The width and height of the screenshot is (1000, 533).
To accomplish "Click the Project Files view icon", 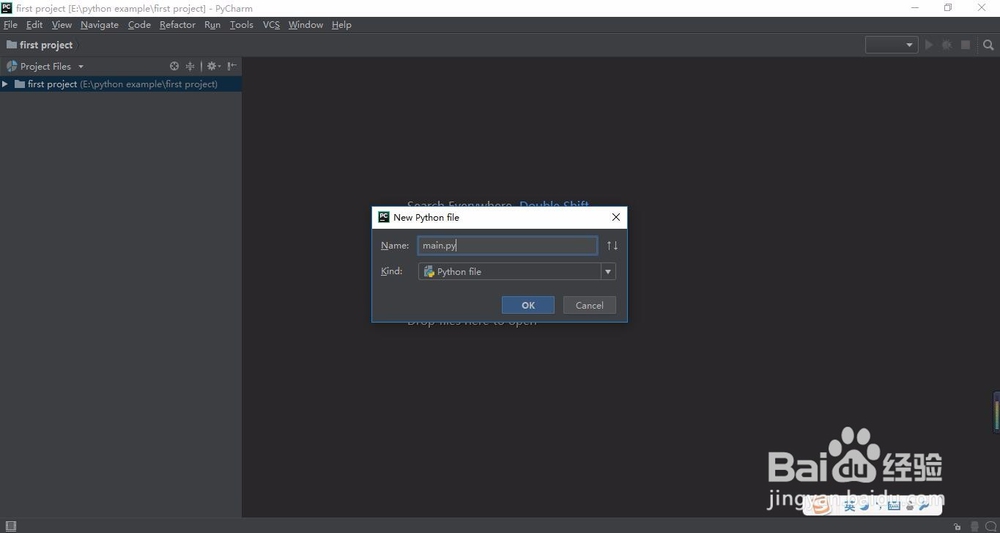I will coord(11,66).
